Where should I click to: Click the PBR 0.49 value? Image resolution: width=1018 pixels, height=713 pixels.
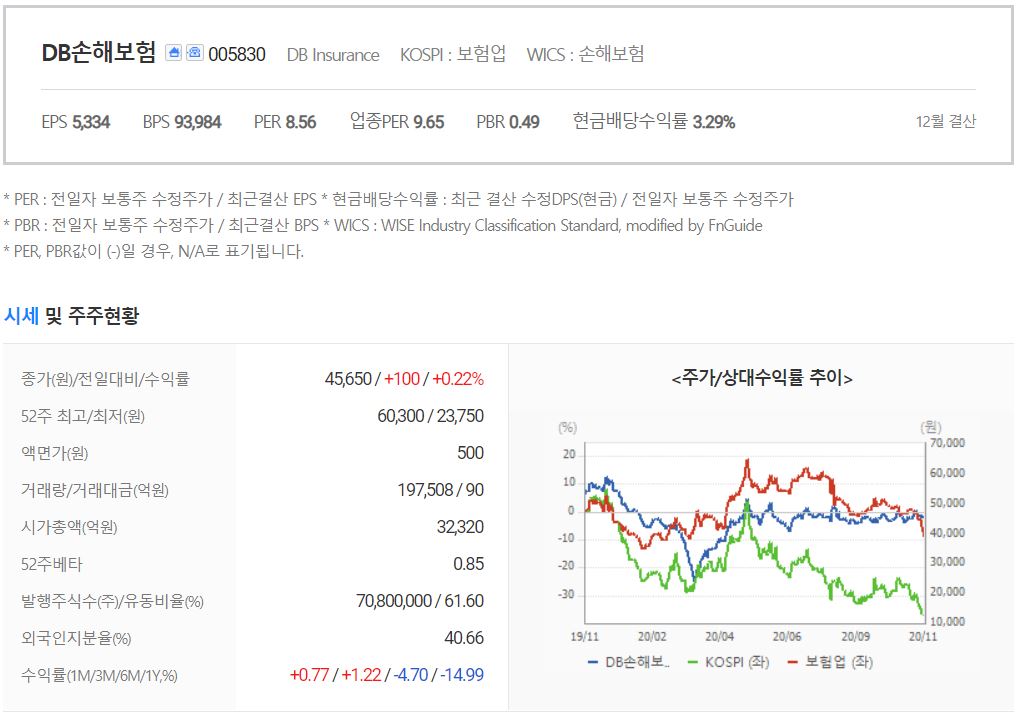coord(508,122)
